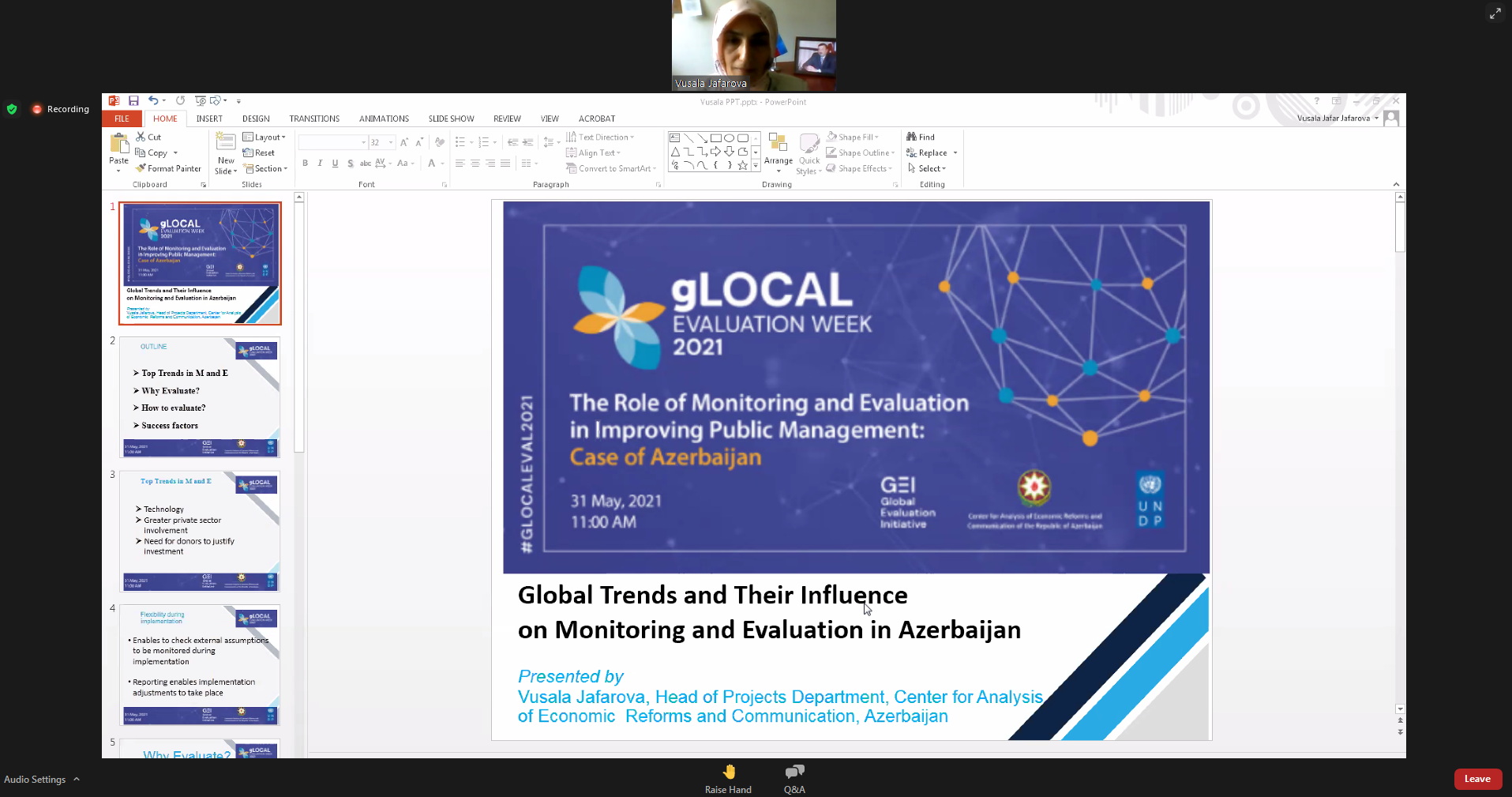Open the Layout dropdown
Screen dimensions: 1512x797
click(x=265, y=137)
